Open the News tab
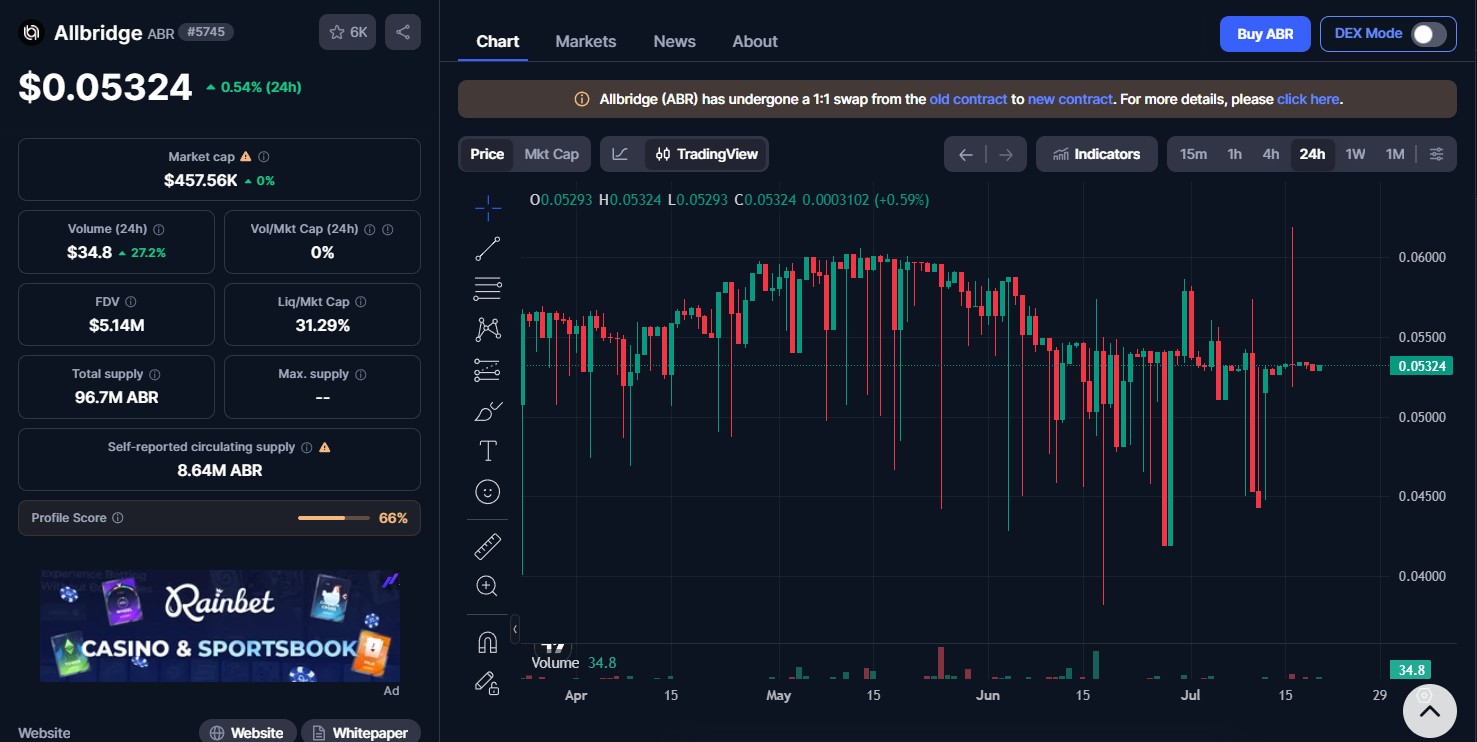The width and height of the screenshot is (1477, 742). coord(675,41)
